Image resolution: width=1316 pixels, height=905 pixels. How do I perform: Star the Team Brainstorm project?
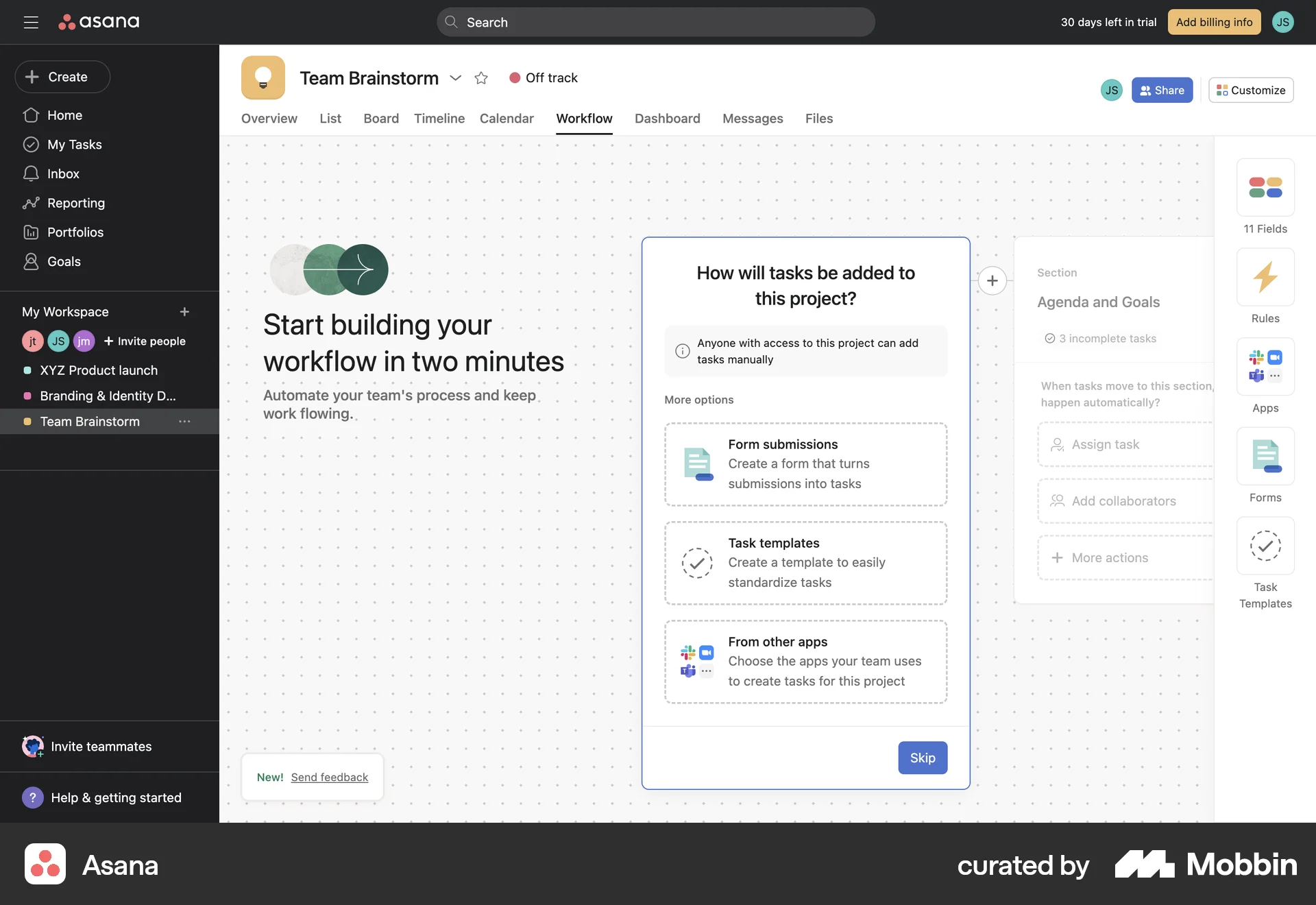click(480, 77)
